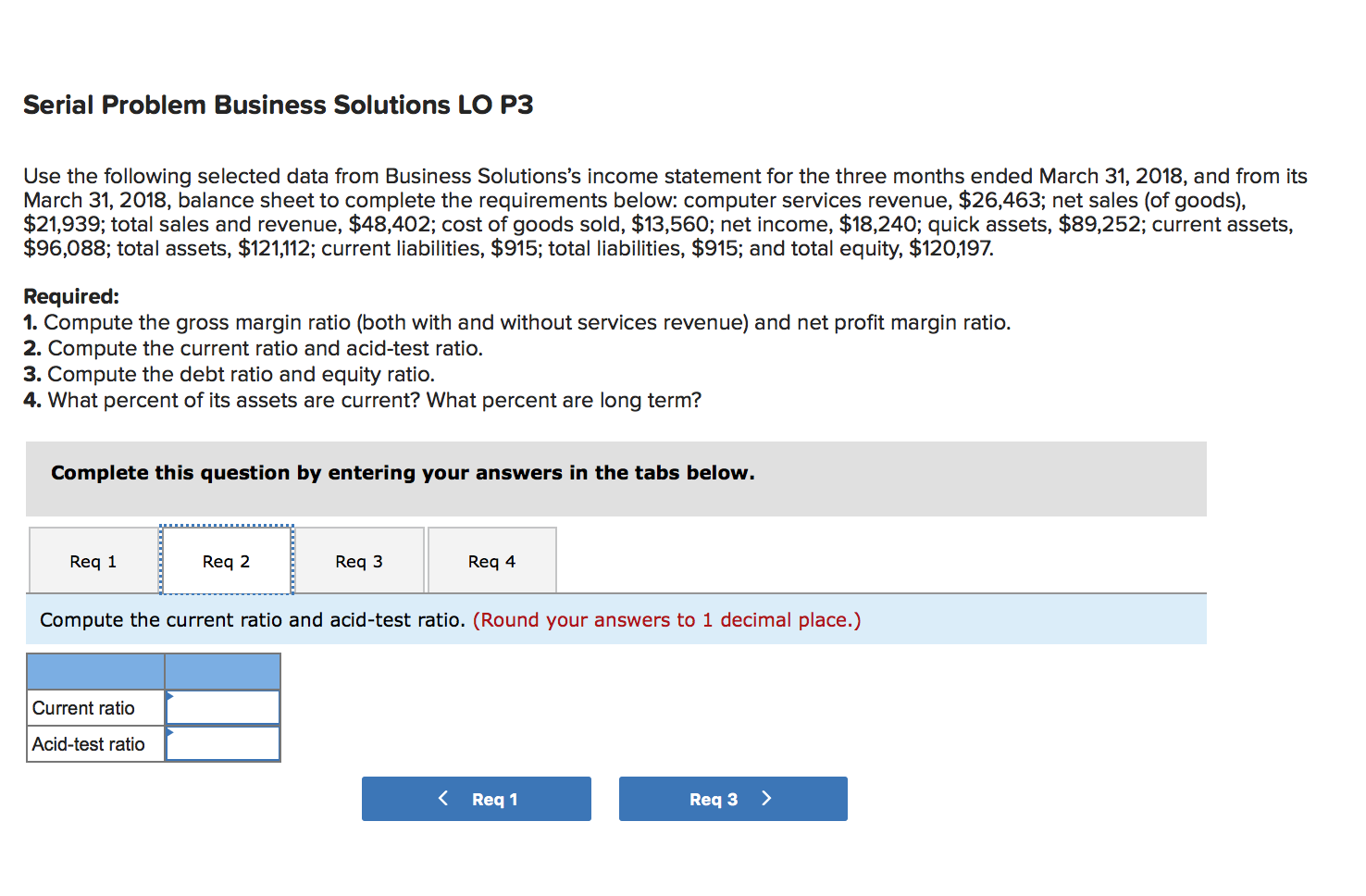Viewport: 1366px width, 896px height.
Task: Switch to the Req 3 tab
Action: [x=359, y=560]
